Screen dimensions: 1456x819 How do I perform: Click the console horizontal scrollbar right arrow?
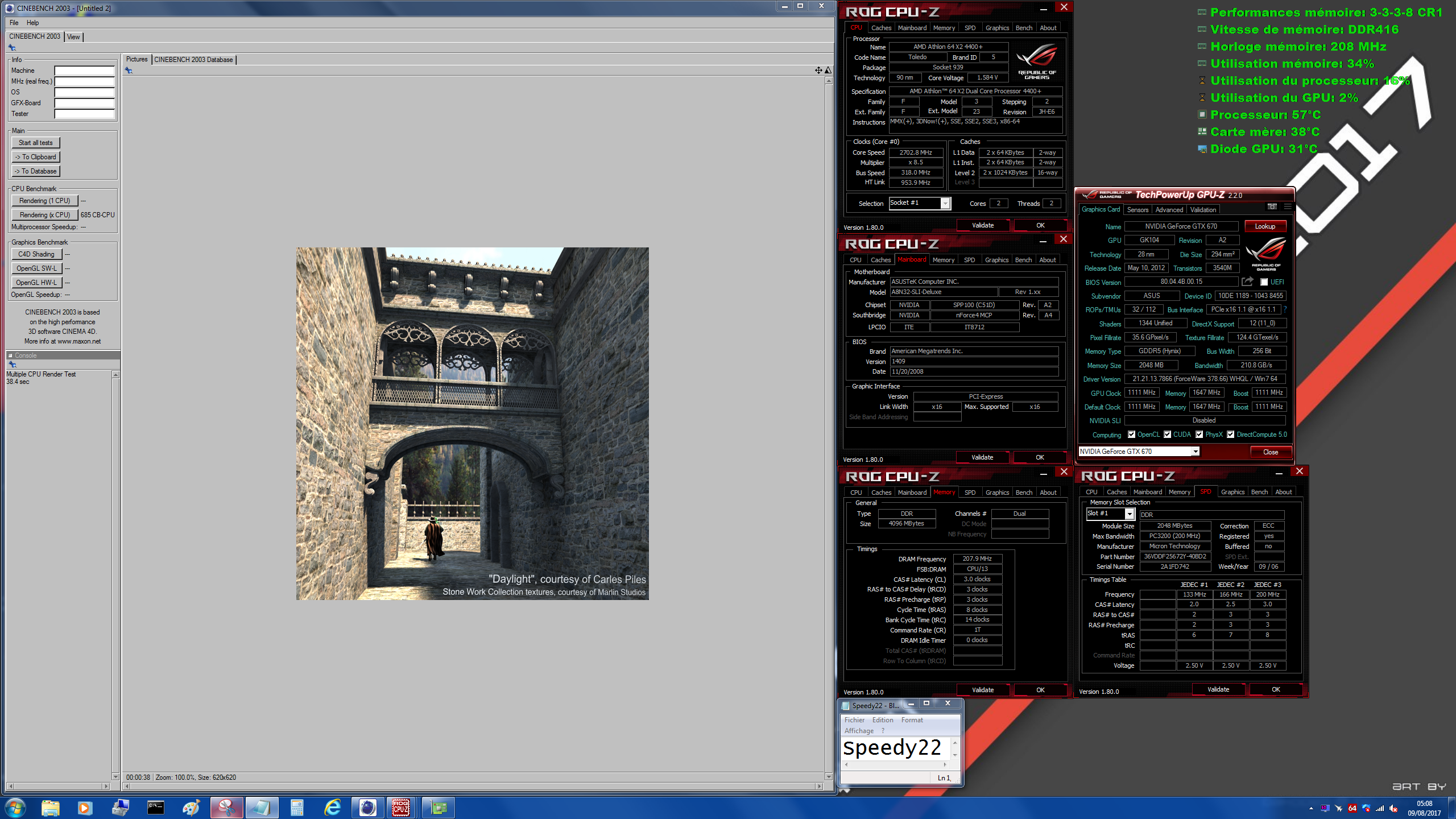click(106, 787)
